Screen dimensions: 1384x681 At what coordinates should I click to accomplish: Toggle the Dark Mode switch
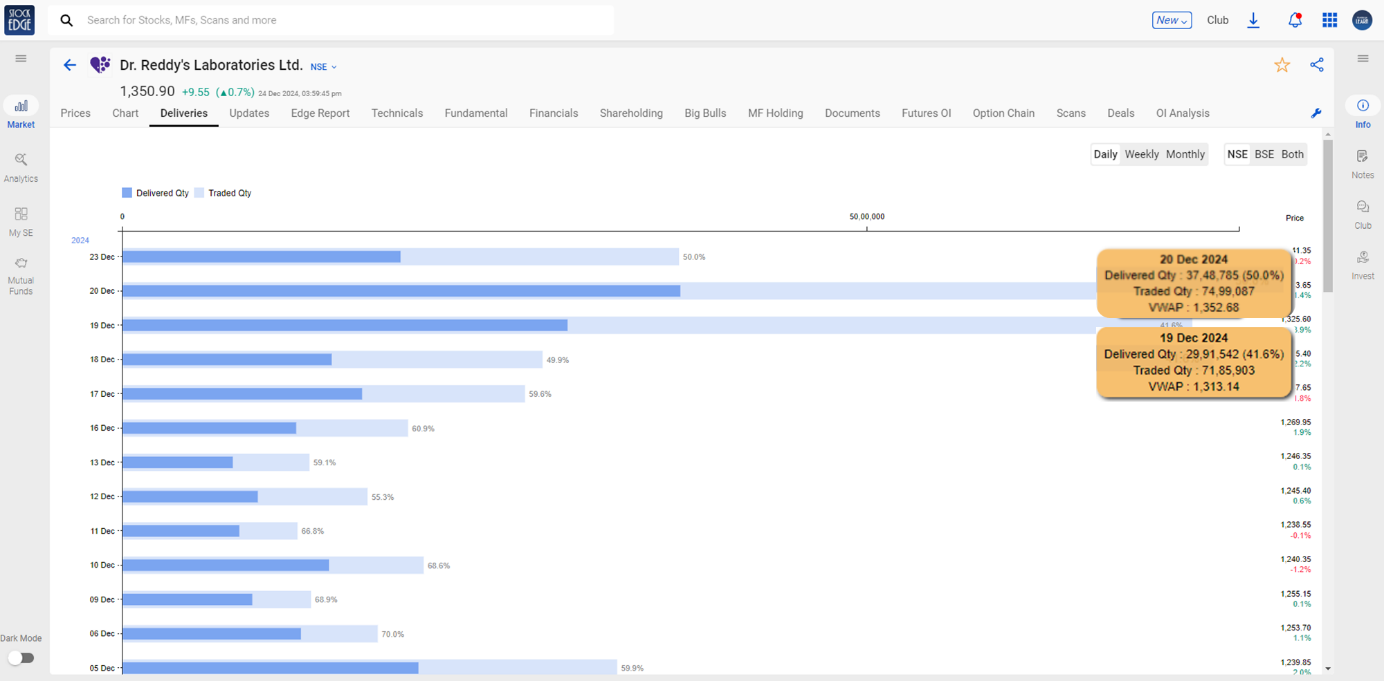(21, 657)
